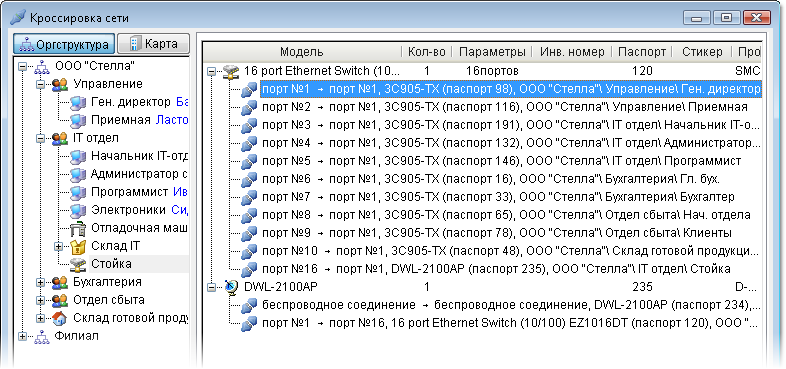Click the Склад IT lock icon
The height and width of the screenshot is (369, 786).
point(78,246)
